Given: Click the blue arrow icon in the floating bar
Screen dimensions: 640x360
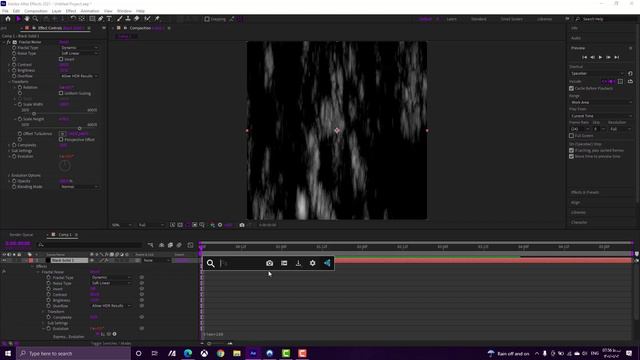Looking at the screenshot, I should click(327, 263).
